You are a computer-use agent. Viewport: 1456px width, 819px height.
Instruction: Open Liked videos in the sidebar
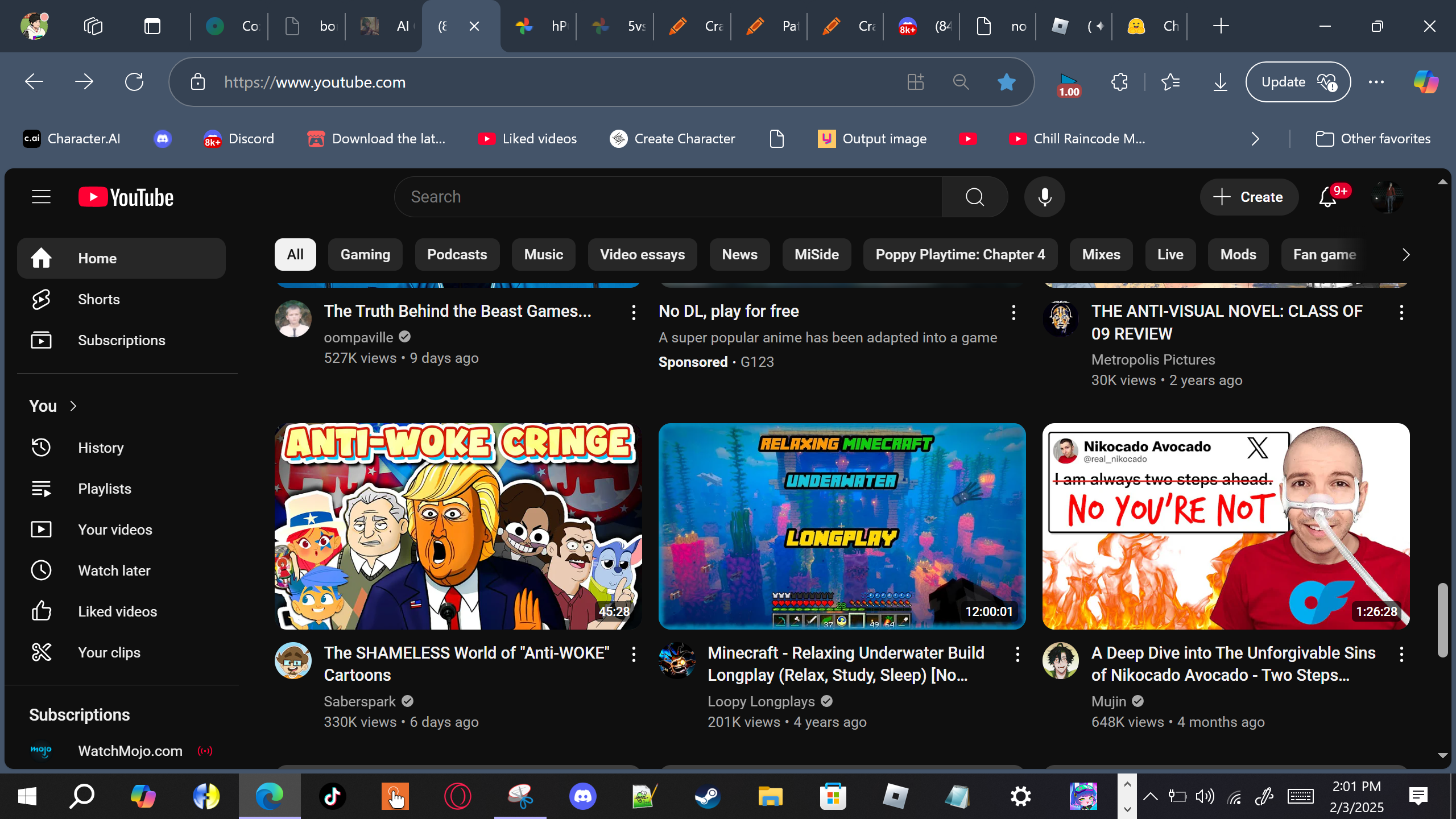click(x=121, y=611)
